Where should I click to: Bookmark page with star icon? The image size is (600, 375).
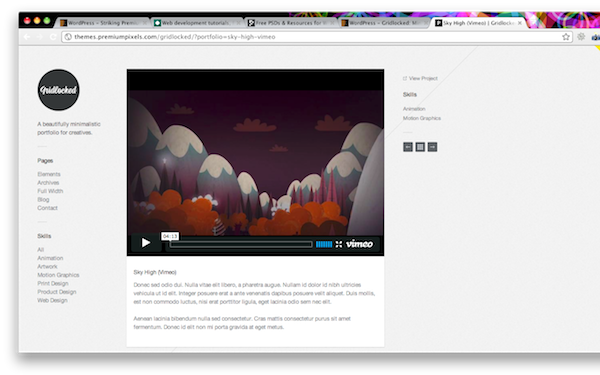tap(566, 37)
